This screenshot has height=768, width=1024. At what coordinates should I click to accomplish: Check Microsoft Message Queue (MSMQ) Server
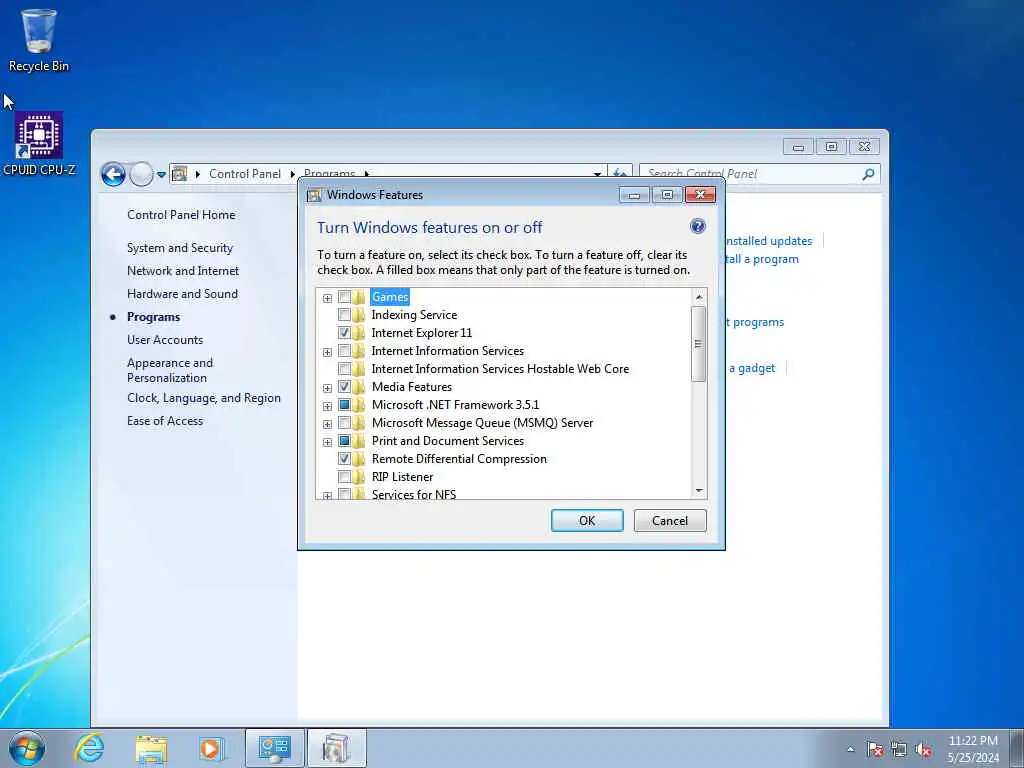tap(344, 423)
